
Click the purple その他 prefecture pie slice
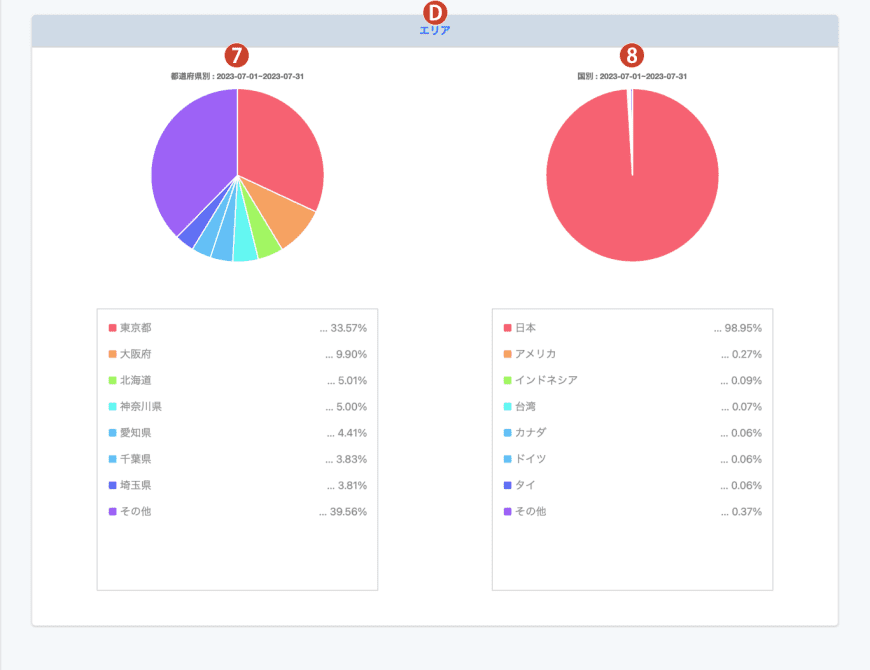point(190,165)
